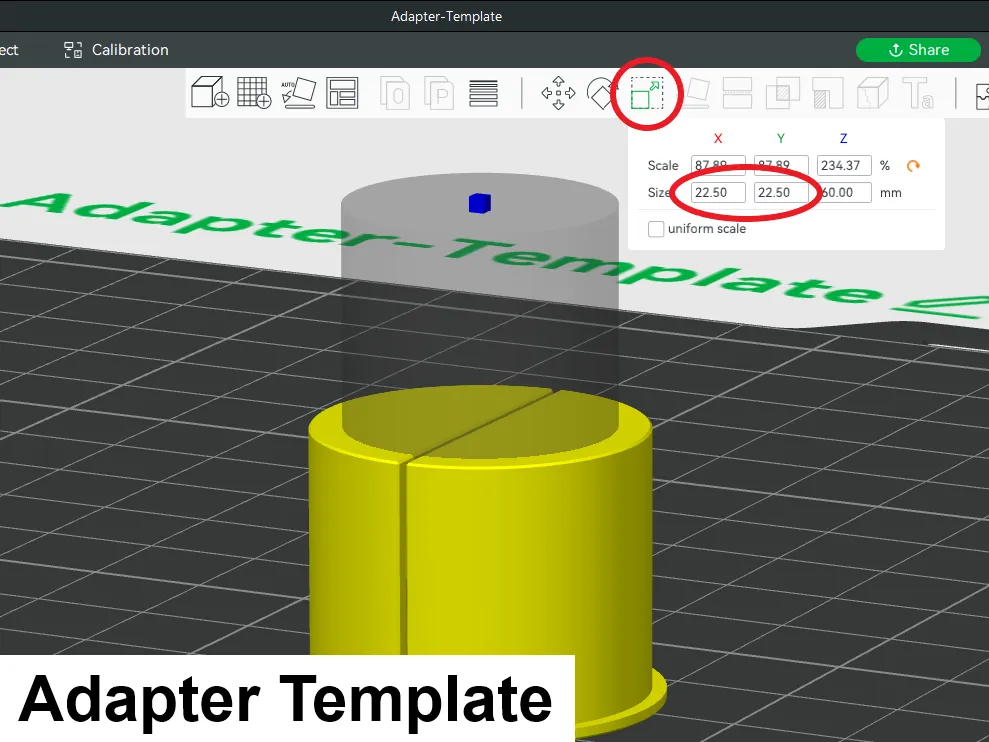Click the reset scale orange arrow
This screenshot has height=742, width=989.
(x=912, y=166)
